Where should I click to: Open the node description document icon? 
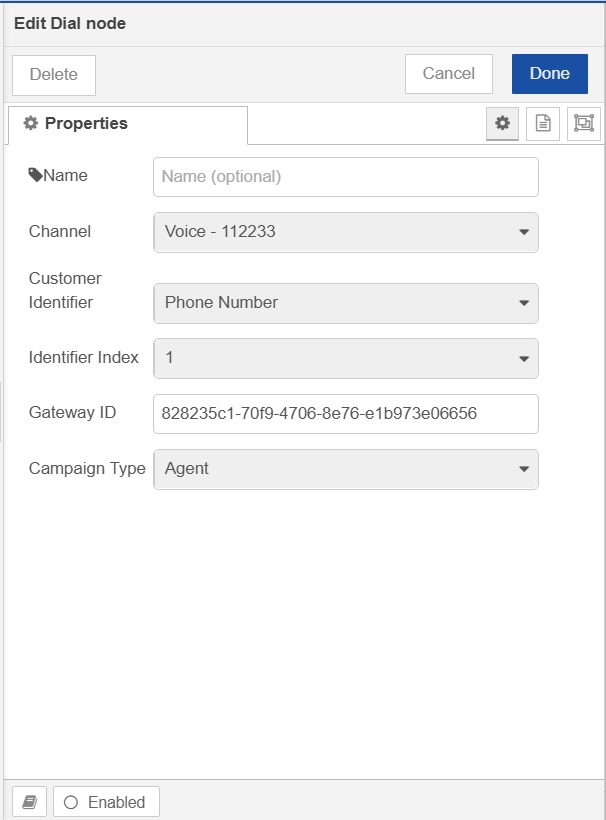(543, 124)
